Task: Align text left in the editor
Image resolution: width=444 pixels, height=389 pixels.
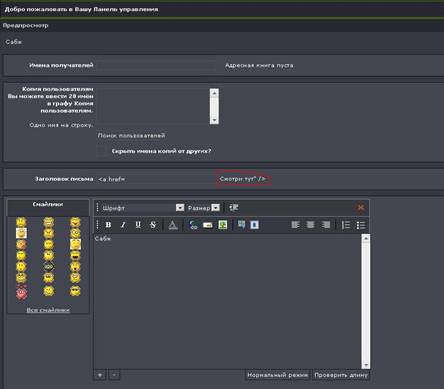Action: [295, 225]
